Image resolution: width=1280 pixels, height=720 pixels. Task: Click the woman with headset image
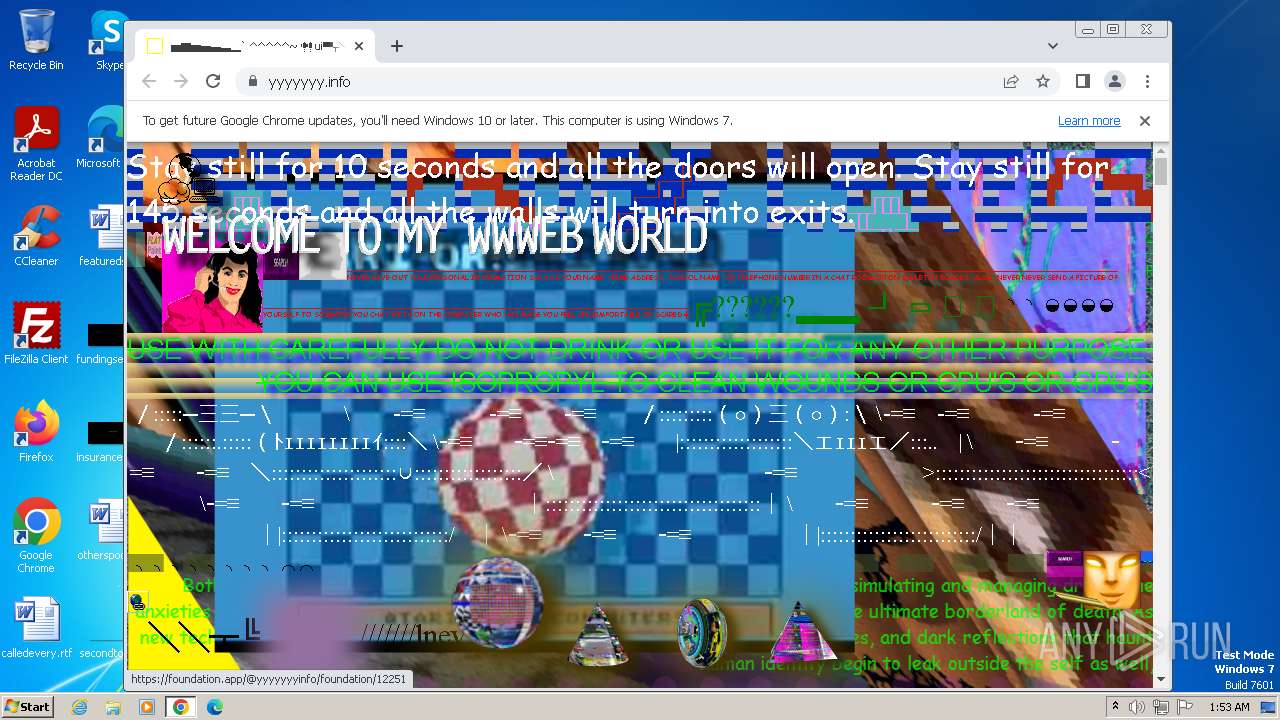(x=212, y=290)
